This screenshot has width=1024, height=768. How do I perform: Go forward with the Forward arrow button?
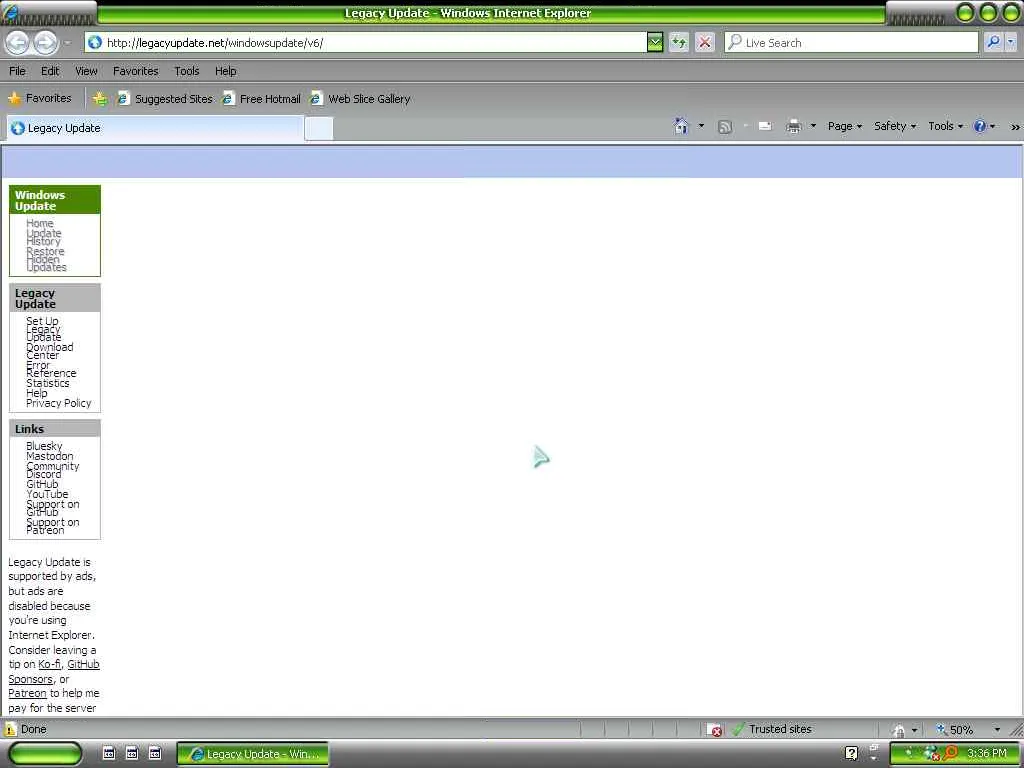pyautogui.click(x=45, y=43)
